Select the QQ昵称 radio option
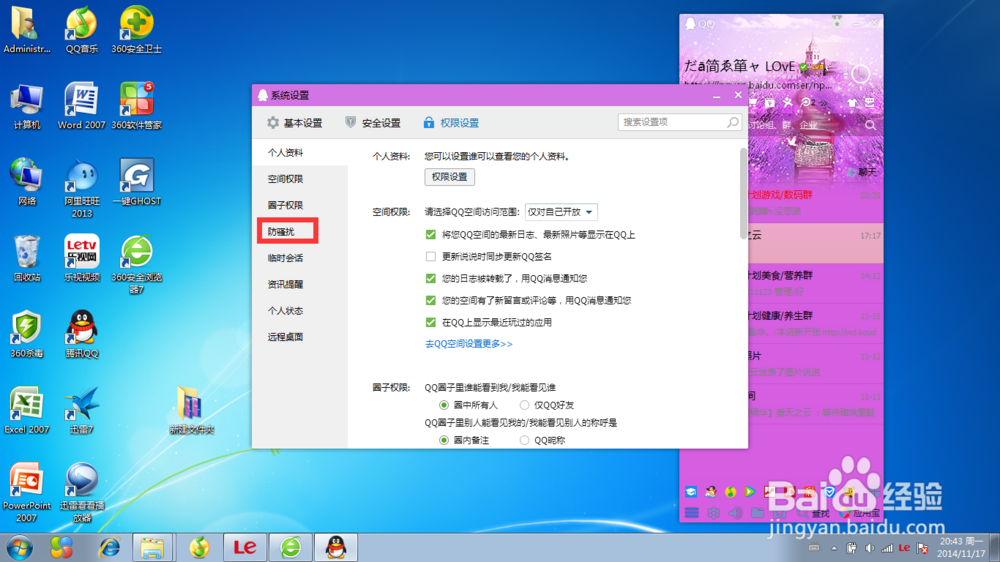The height and width of the screenshot is (562, 1000). [x=524, y=440]
